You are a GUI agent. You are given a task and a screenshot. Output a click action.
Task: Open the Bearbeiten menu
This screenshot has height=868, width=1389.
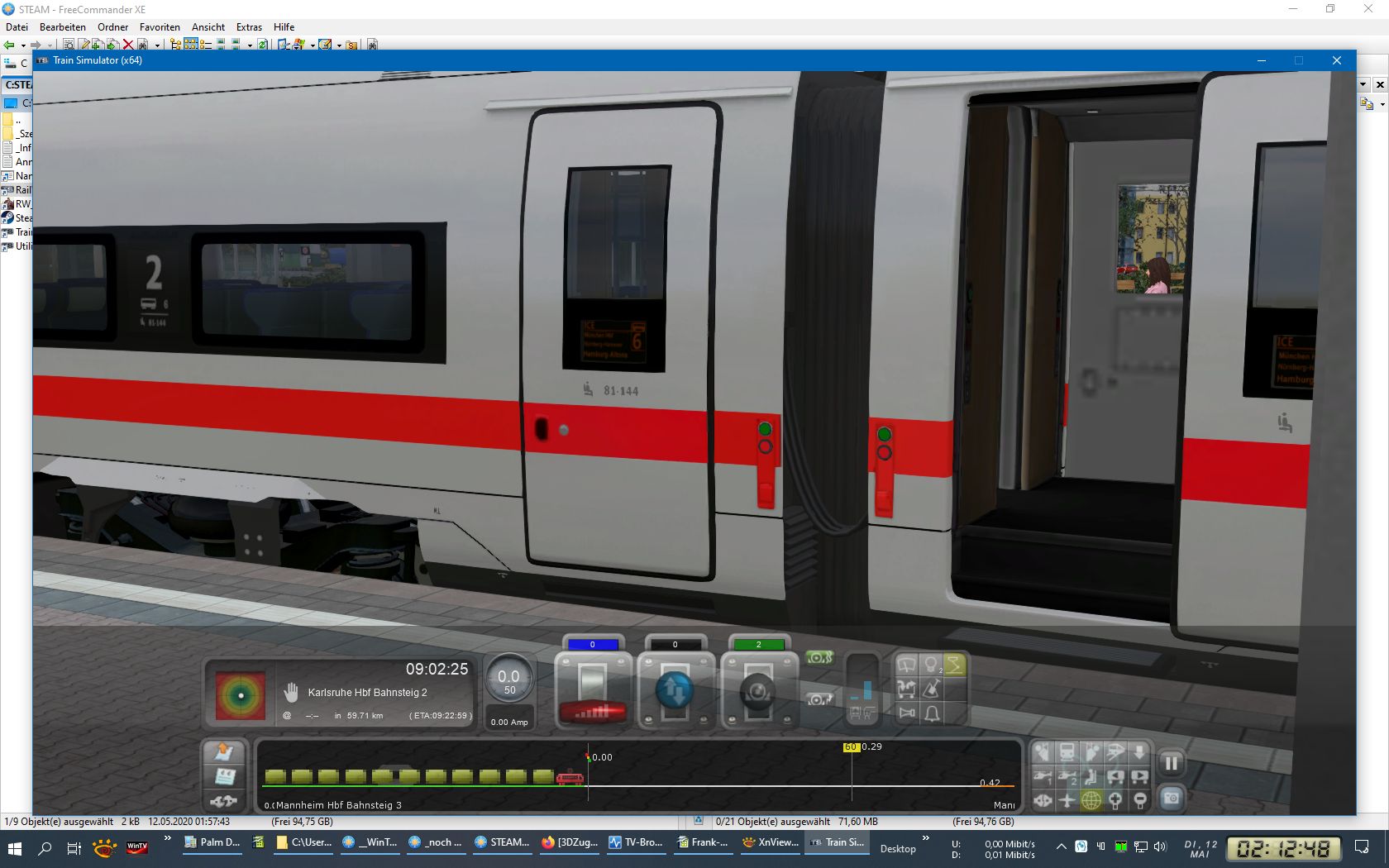coord(63,27)
